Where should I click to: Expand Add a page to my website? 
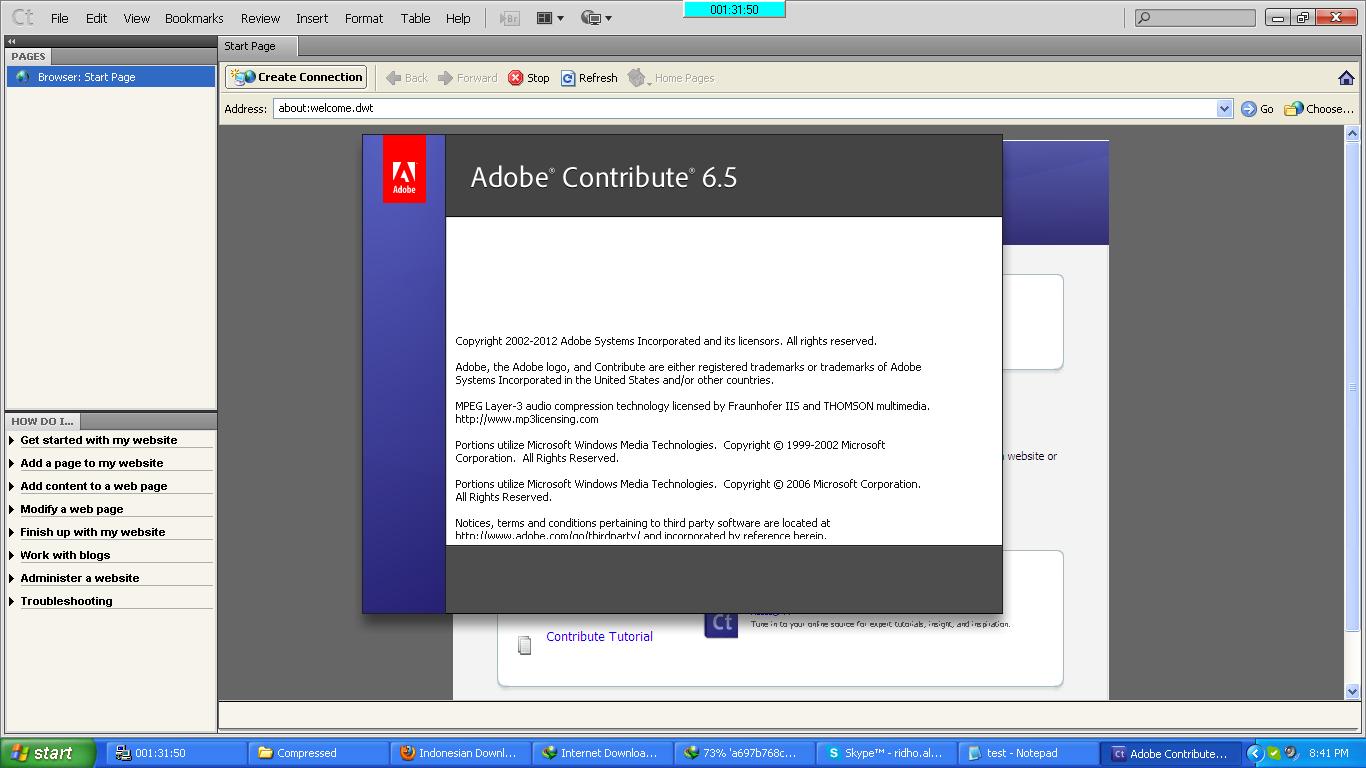[91, 463]
